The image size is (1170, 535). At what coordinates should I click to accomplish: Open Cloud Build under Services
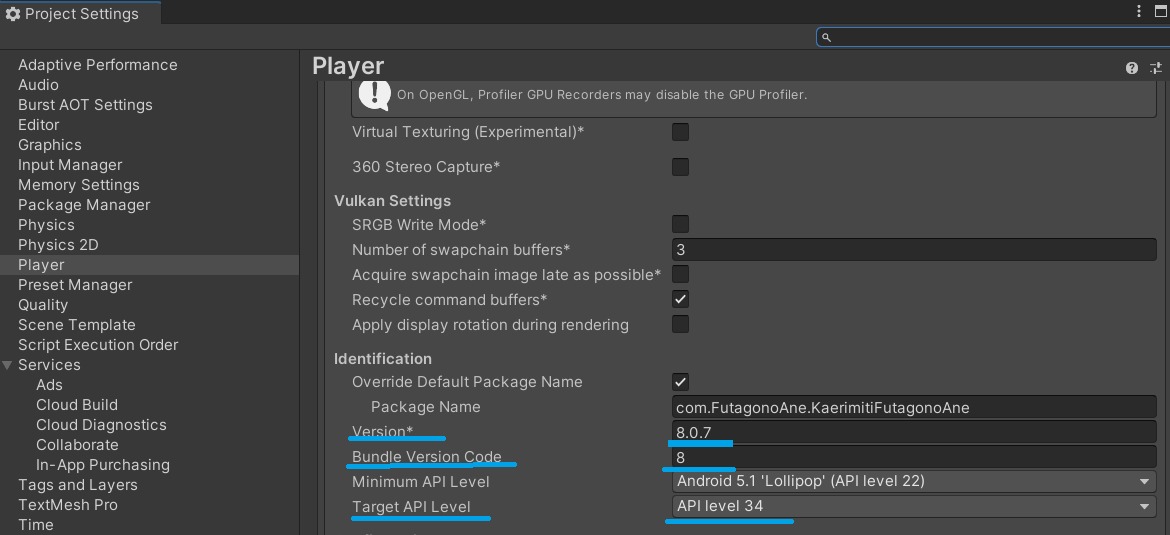pos(77,405)
